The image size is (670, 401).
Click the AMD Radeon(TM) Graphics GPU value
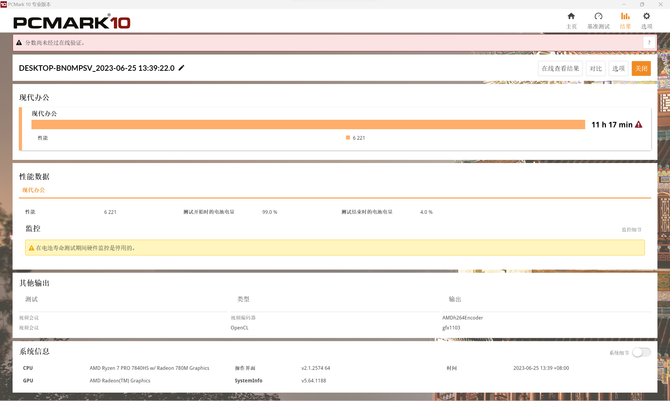coord(120,380)
